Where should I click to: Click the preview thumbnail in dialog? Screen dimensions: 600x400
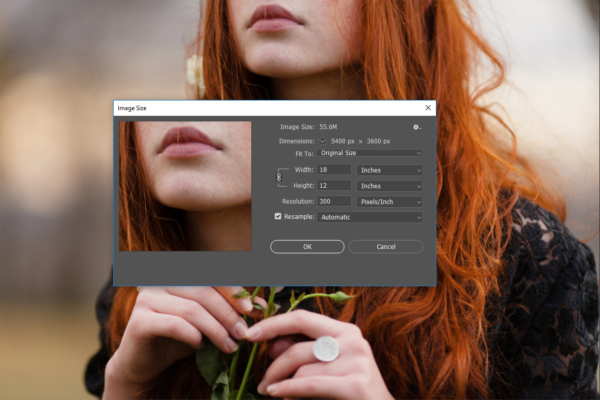(x=185, y=186)
